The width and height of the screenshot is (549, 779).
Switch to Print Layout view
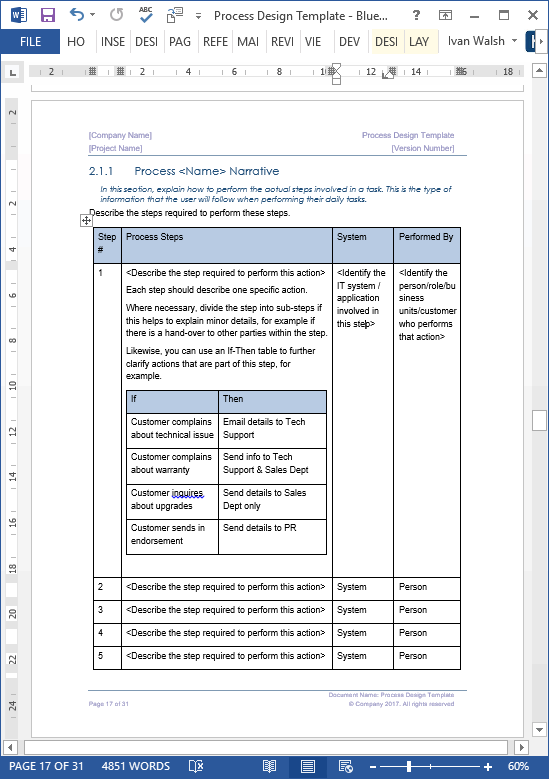coord(308,766)
